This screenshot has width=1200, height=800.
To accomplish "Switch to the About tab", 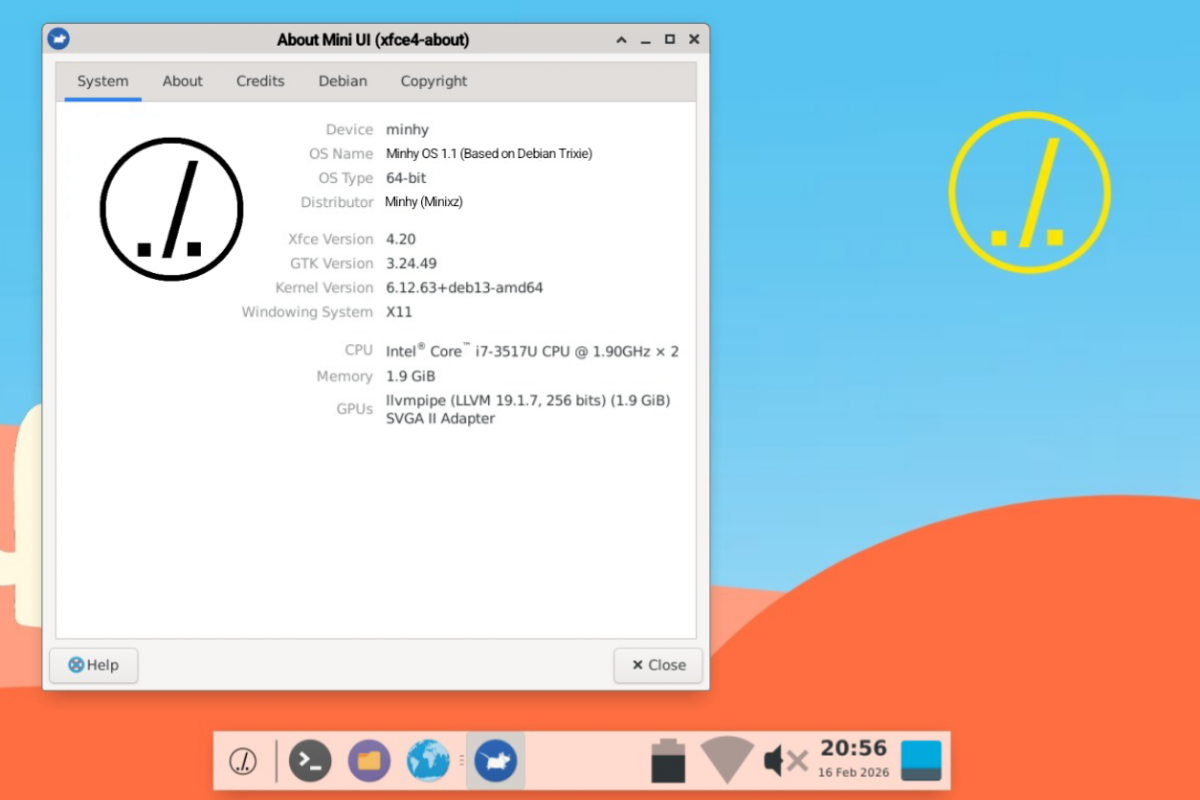I will tap(182, 81).
